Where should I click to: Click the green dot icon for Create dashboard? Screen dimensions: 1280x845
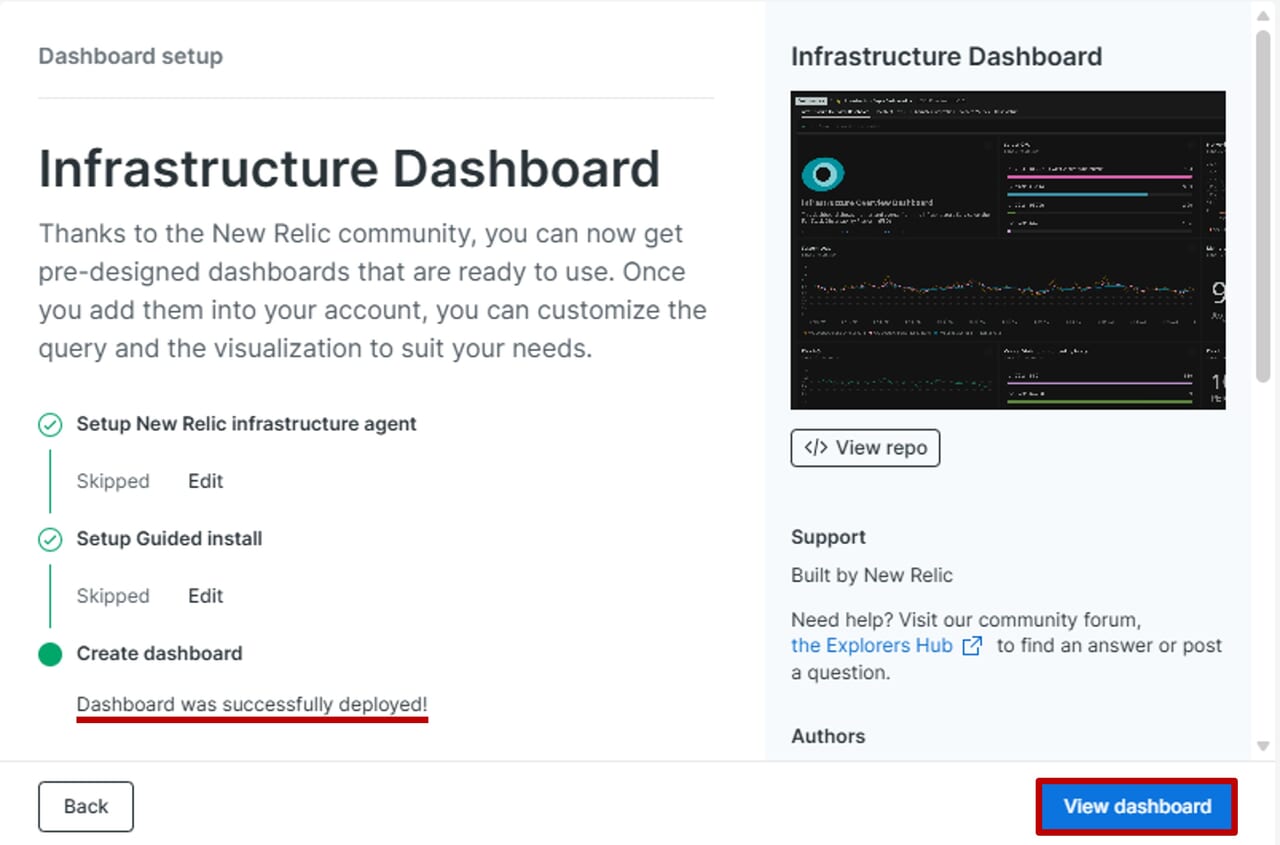[x=50, y=654]
